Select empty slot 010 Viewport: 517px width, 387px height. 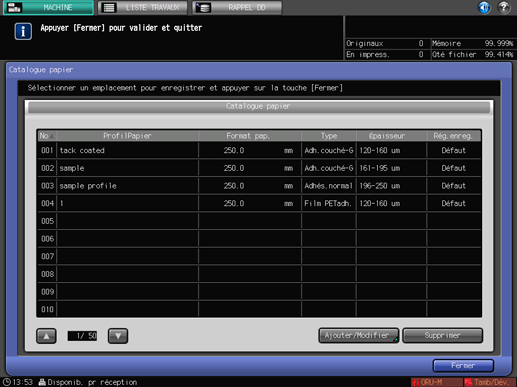tap(259, 309)
